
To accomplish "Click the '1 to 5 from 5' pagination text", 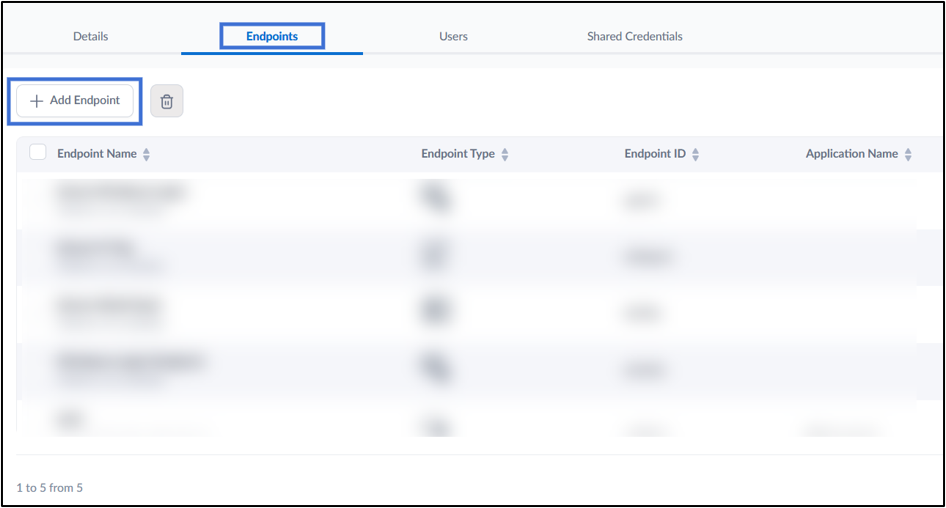I will (49, 487).
